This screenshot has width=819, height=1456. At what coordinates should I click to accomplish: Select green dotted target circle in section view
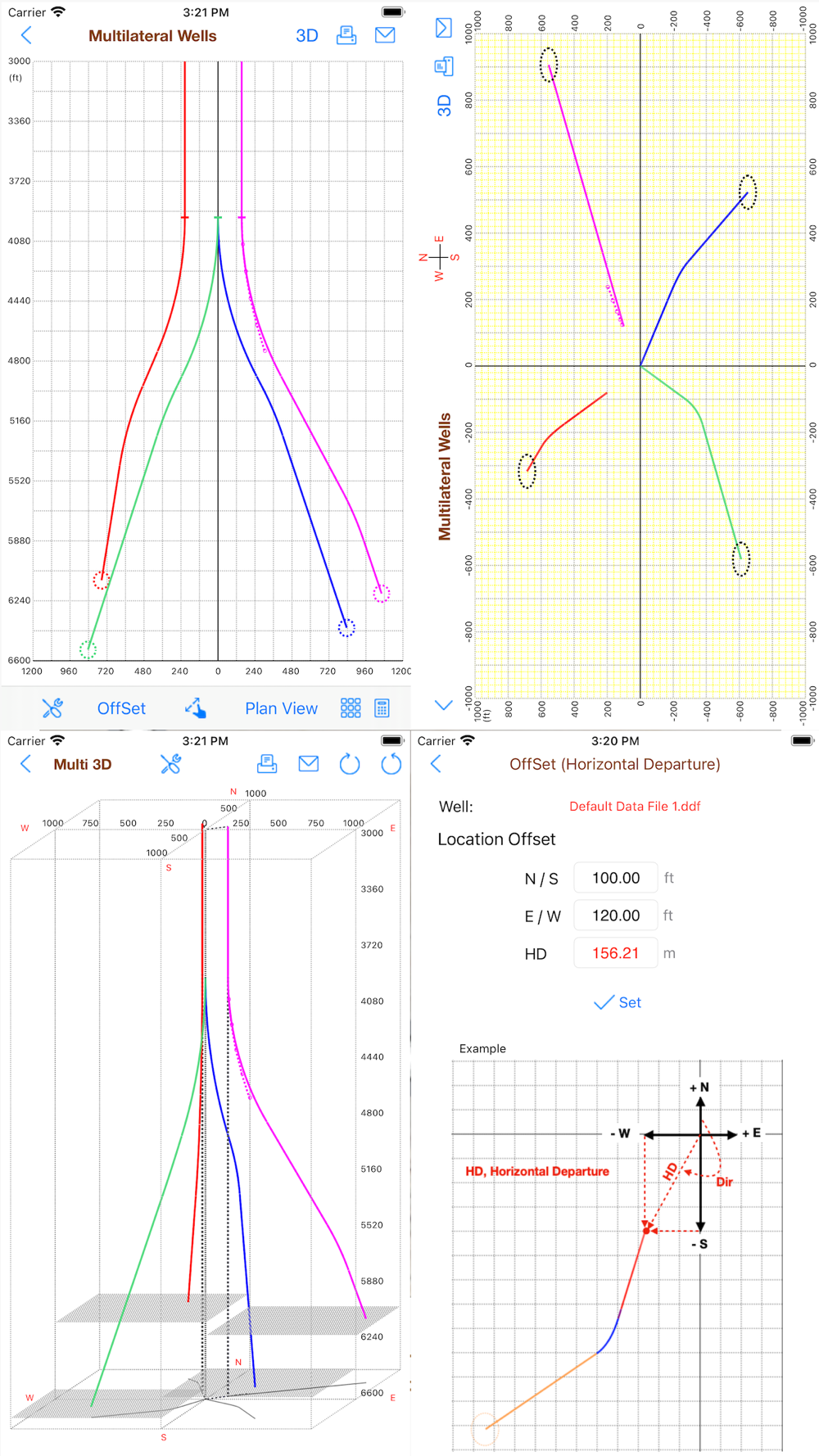coord(88,650)
